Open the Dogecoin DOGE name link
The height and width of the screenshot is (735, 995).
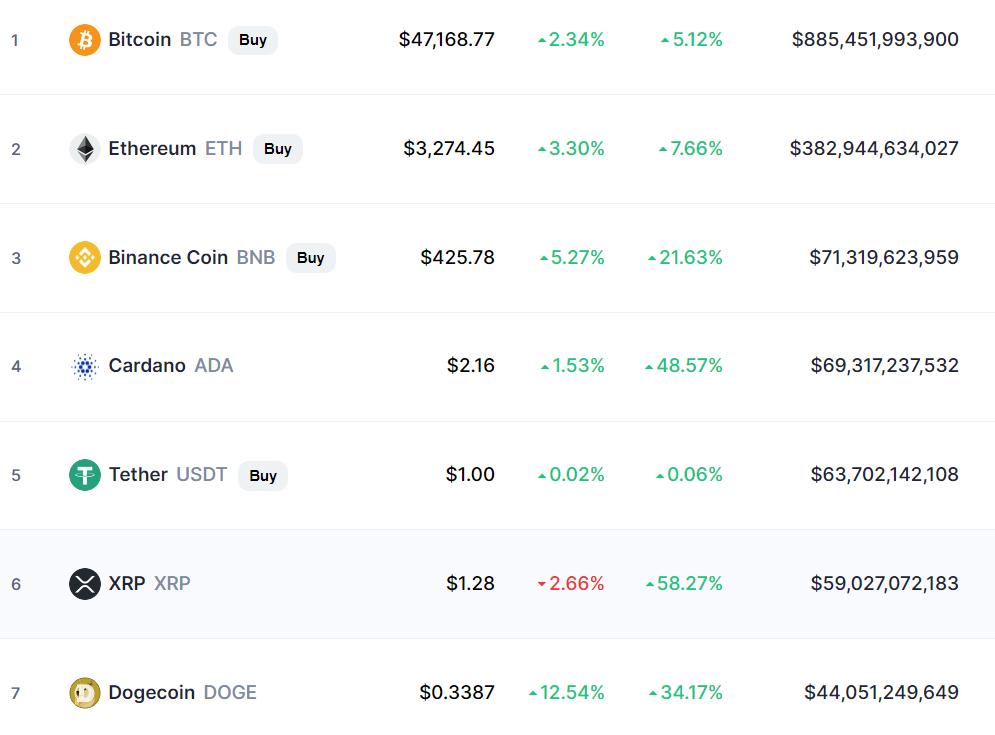click(x=183, y=692)
